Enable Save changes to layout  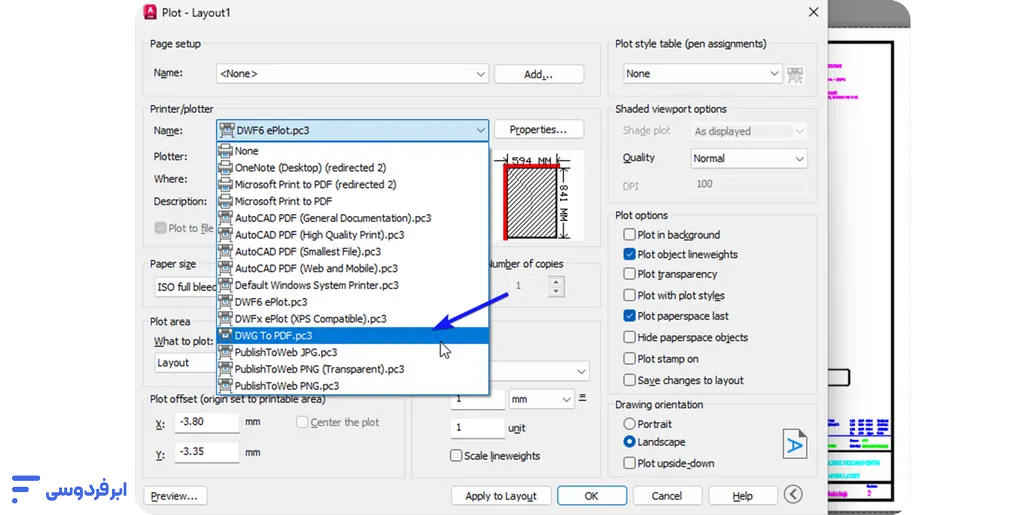[x=630, y=380]
